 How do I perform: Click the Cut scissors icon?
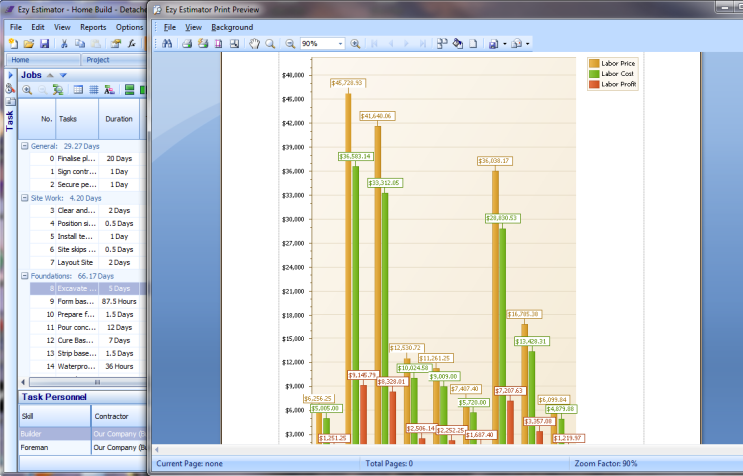click(65, 44)
